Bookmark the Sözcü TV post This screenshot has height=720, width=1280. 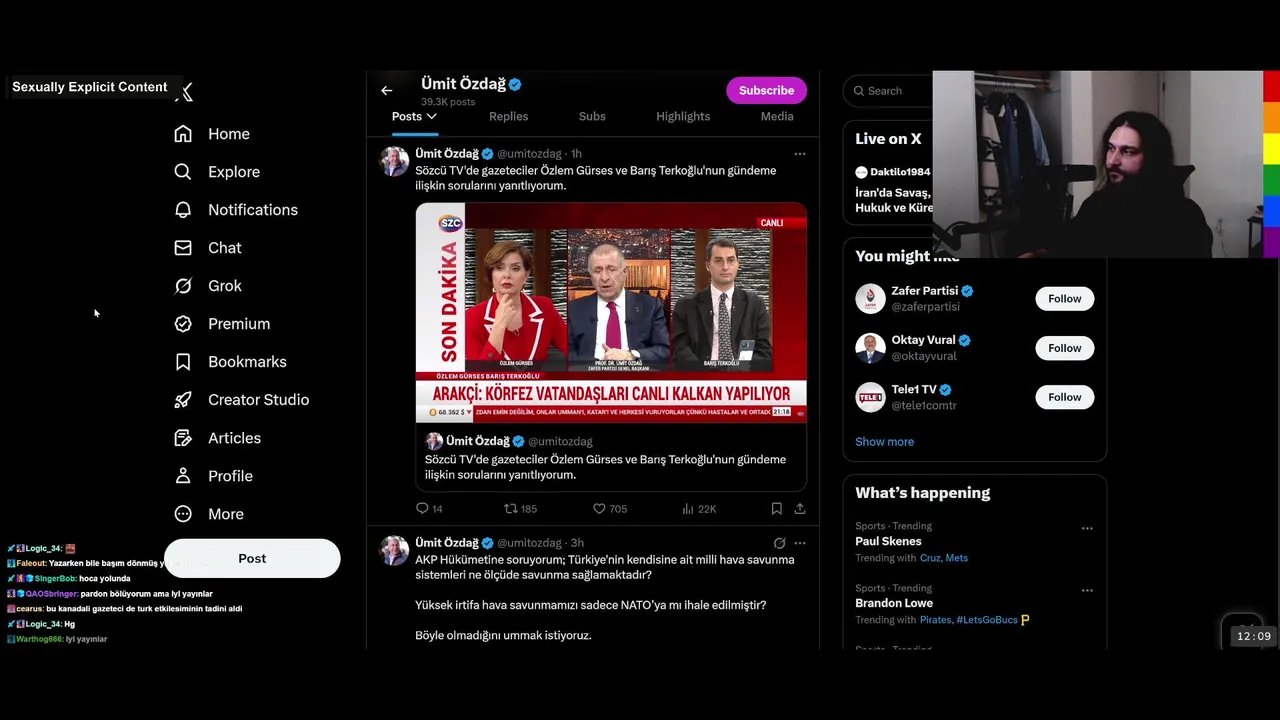[776, 509]
